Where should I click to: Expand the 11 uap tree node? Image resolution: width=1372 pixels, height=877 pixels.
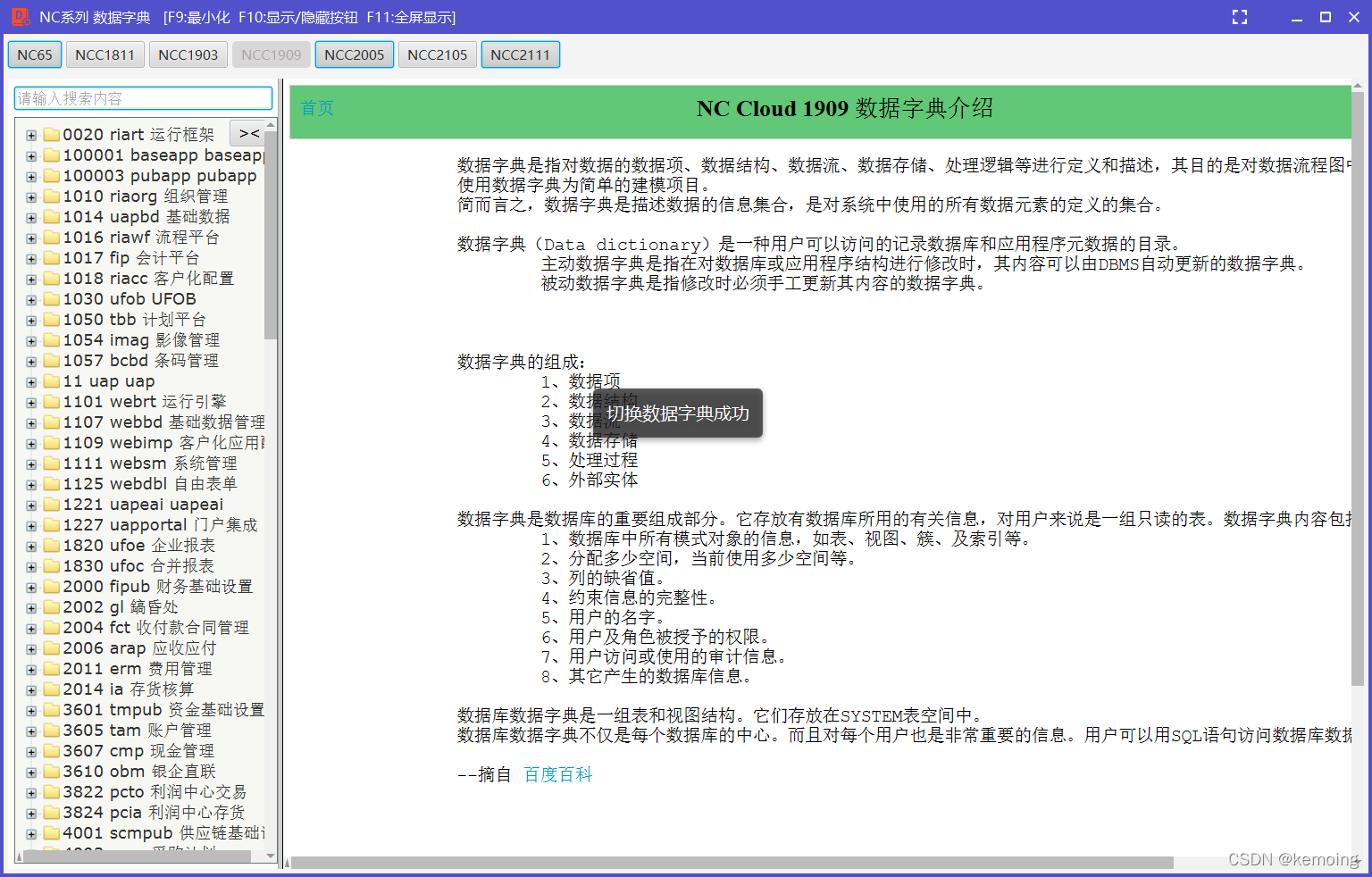tap(31, 382)
